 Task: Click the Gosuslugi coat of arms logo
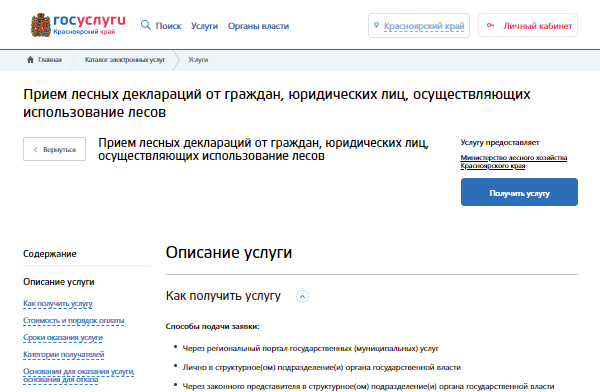(41, 25)
